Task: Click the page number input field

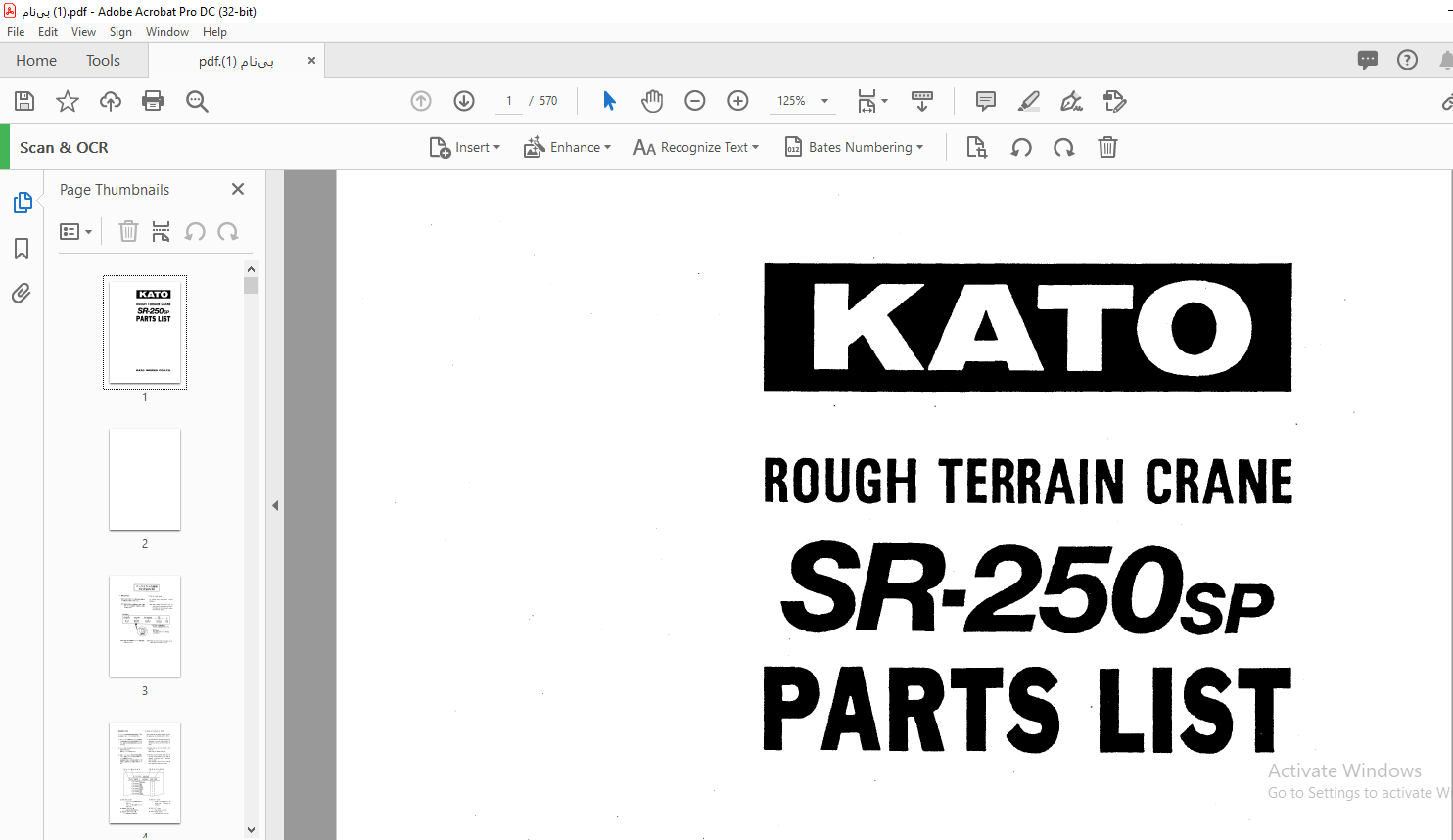Action: (x=509, y=101)
